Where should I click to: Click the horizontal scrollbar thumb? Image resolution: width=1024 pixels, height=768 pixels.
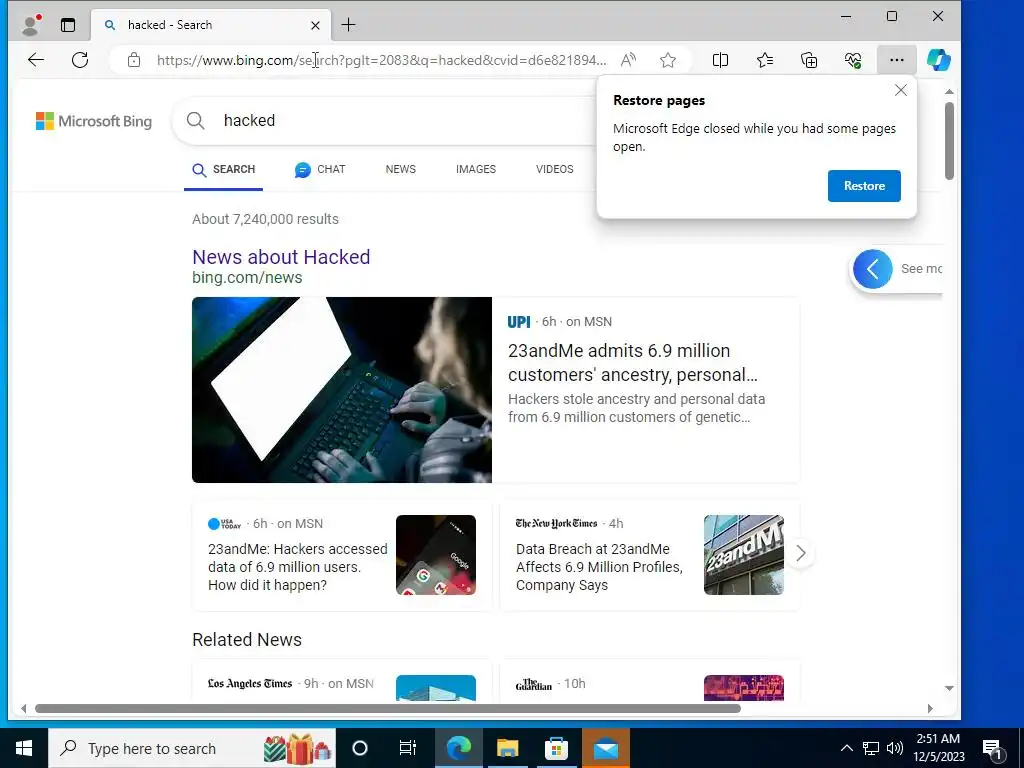point(388,709)
